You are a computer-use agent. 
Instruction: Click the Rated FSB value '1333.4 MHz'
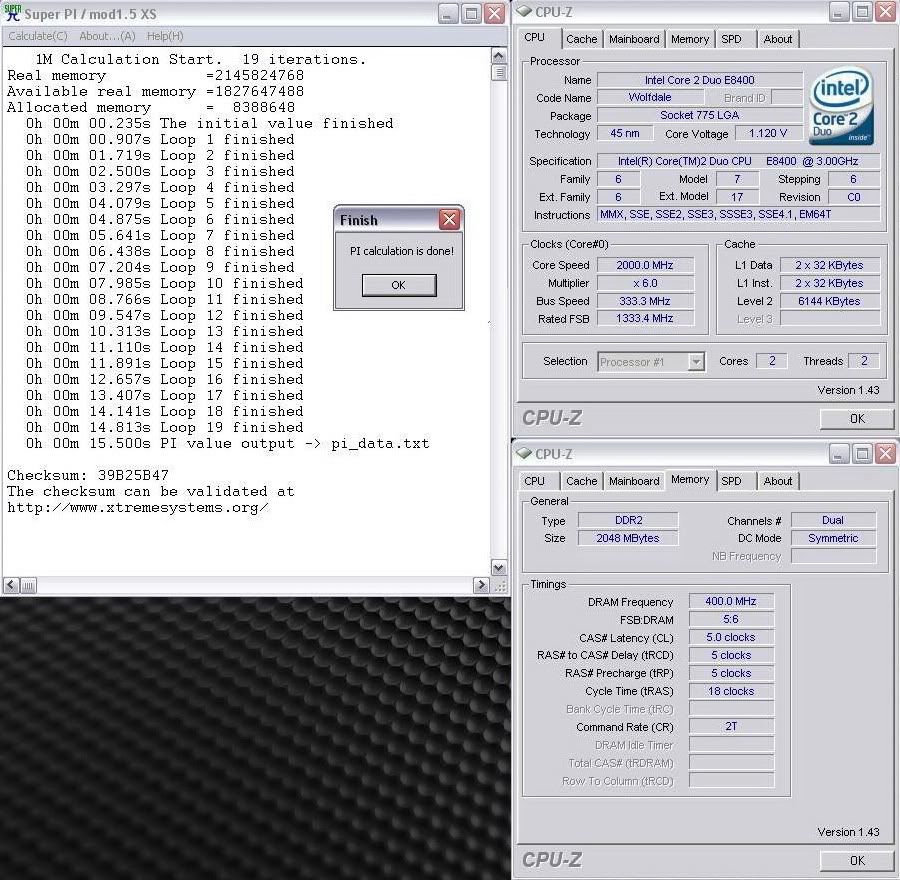pyautogui.click(x=645, y=318)
